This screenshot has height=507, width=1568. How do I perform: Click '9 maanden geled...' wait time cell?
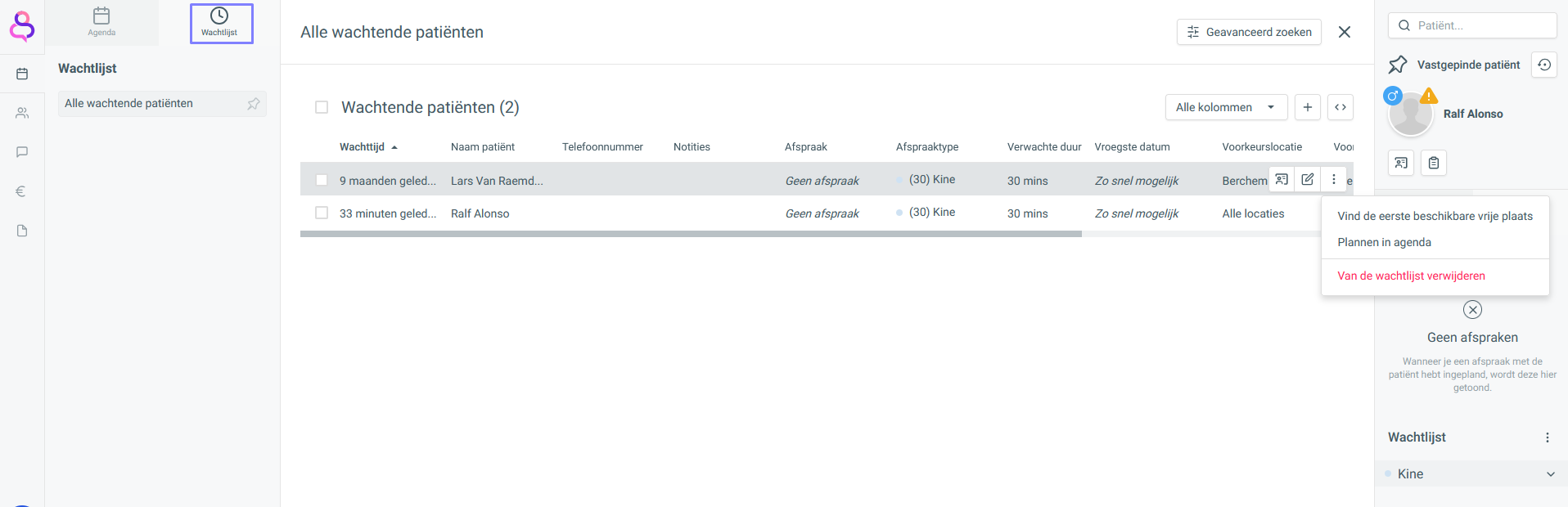coord(388,181)
